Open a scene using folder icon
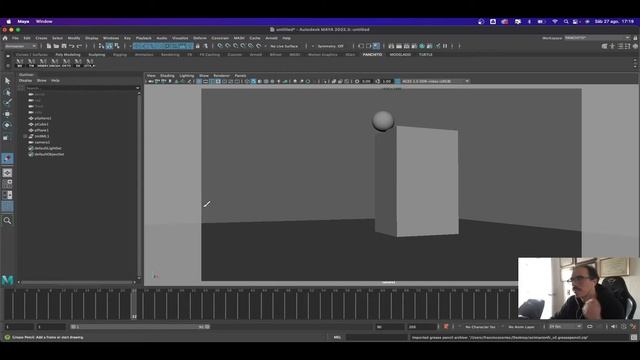 pyautogui.click(x=56, y=46)
